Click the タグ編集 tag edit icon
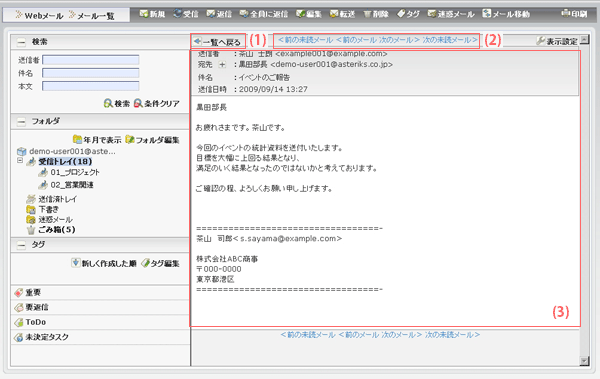This screenshot has height=379, width=600. (145, 263)
